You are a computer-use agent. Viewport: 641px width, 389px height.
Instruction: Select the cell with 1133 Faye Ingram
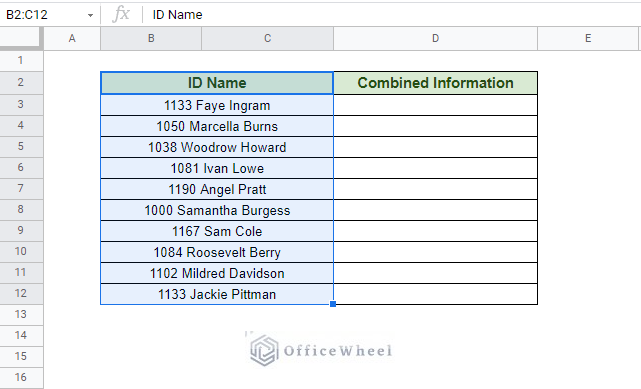coord(217,105)
